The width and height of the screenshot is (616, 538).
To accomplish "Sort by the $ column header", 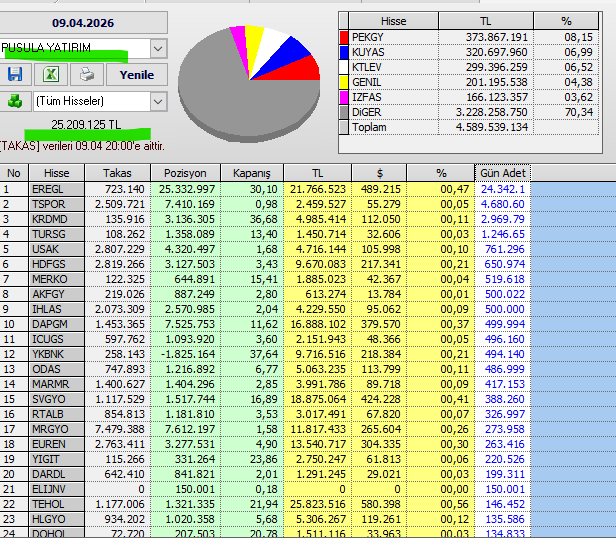I will click(x=380, y=173).
